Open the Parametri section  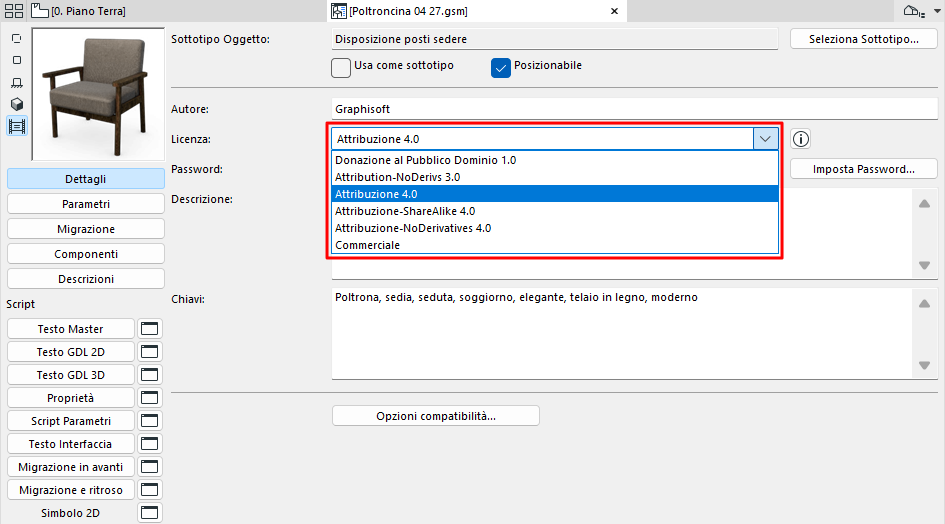86,204
